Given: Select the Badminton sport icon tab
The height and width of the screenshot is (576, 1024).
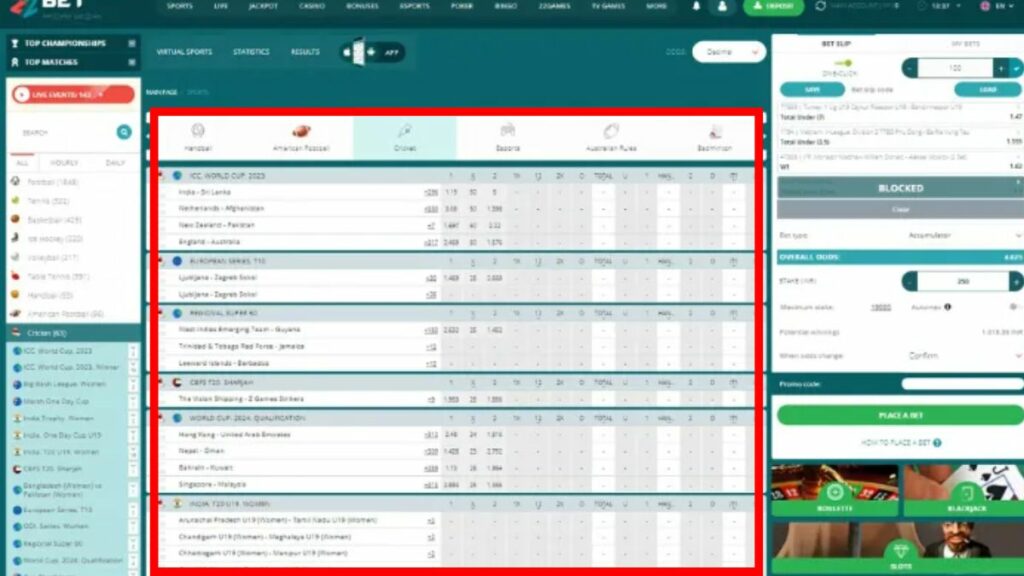Looking at the screenshot, I should click(x=714, y=138).
